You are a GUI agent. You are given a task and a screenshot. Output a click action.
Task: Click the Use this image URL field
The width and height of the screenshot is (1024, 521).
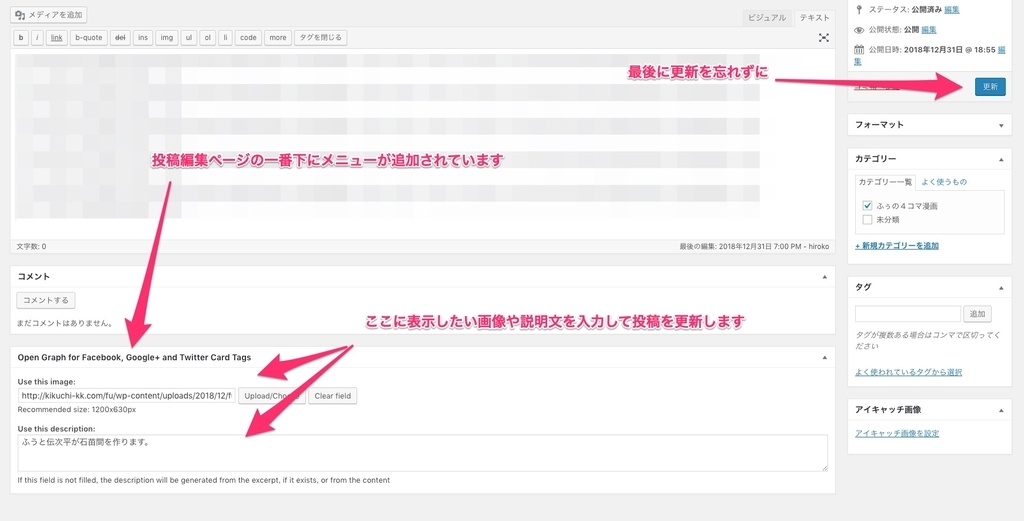[127, 396]
